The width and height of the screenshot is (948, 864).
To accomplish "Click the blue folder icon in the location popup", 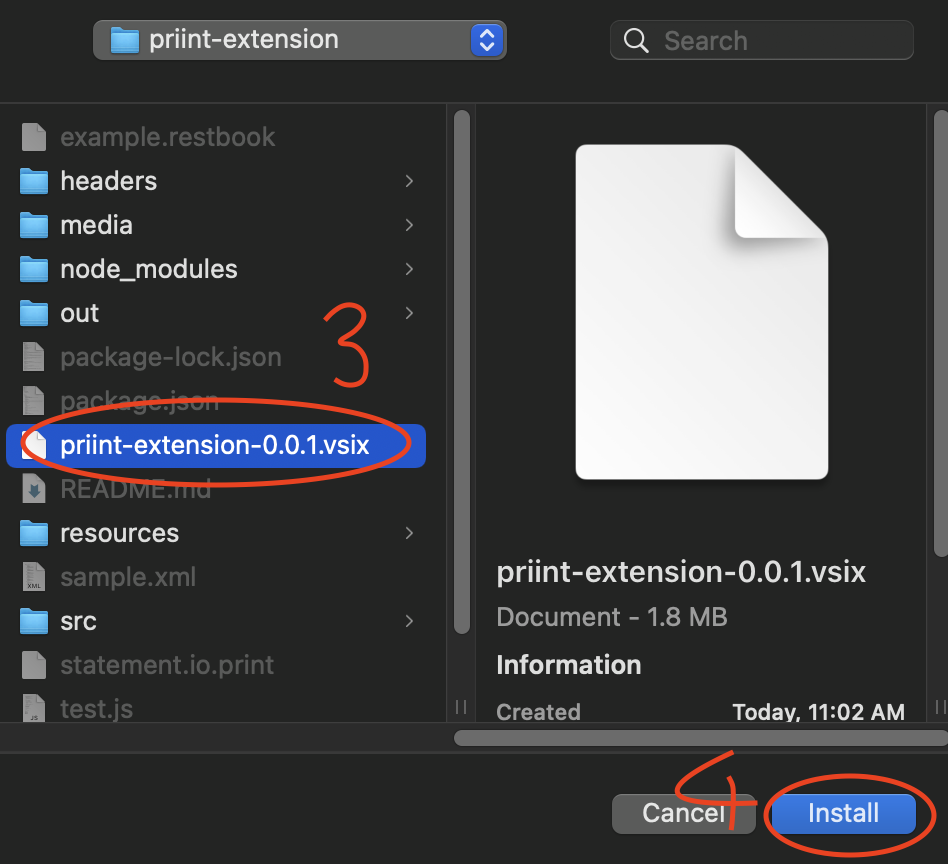I will click(x=125, y=40).
